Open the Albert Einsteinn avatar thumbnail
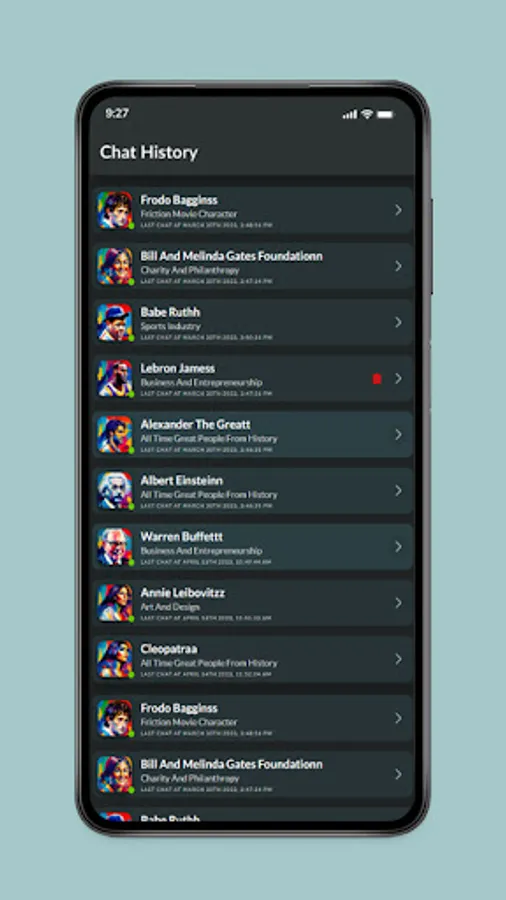This screenshot has height=900, width=506. click(115, 491)
